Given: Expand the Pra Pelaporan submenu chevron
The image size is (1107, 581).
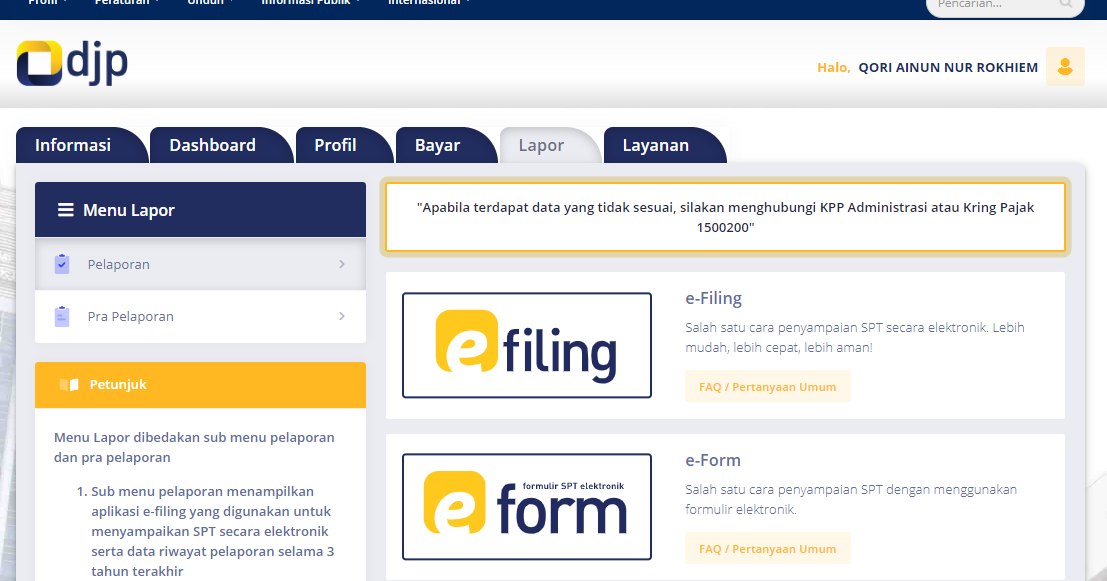Looking at the screenshot, I should [x=342, y=316].
